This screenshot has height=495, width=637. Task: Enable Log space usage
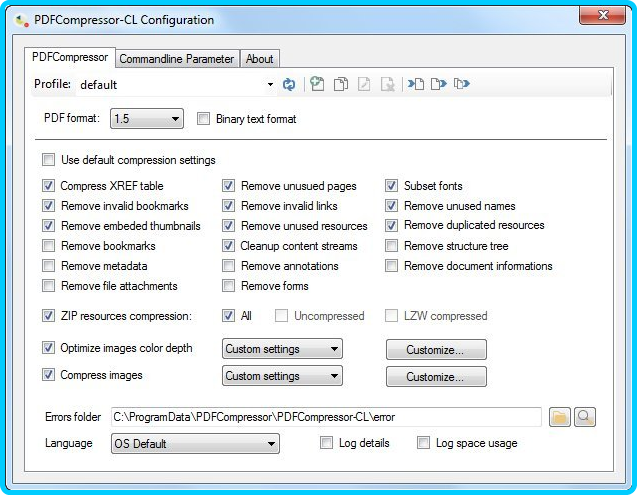pos(423,443)
